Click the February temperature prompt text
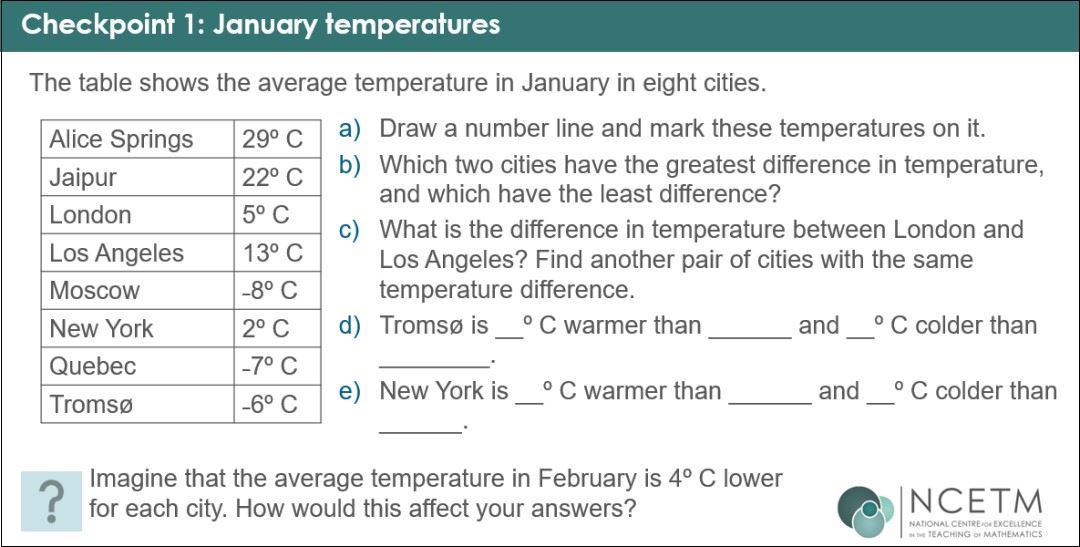This screenshot has width=1080, height=547. click(x=435, y=494)
